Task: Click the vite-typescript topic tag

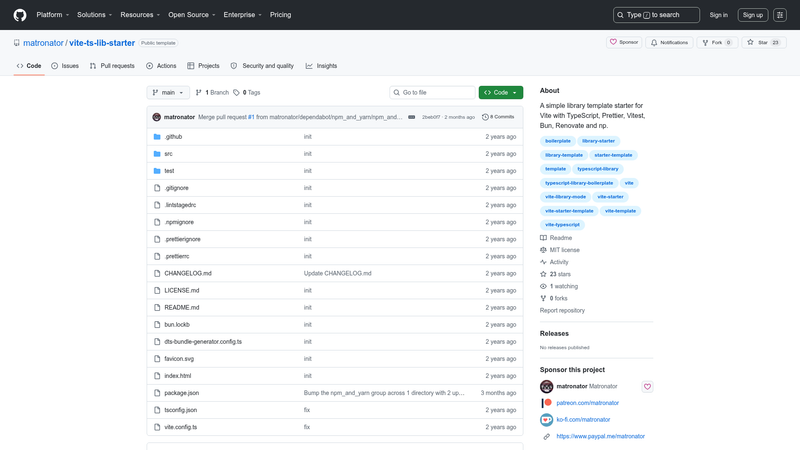Action: click(562, 224)
